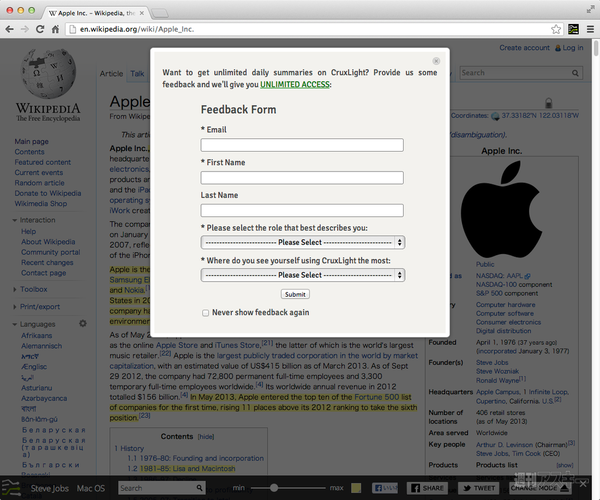Check Never show feedback again
Viewport: 600px width, 500px height.
pyautogui.click(x=205, y=313)
